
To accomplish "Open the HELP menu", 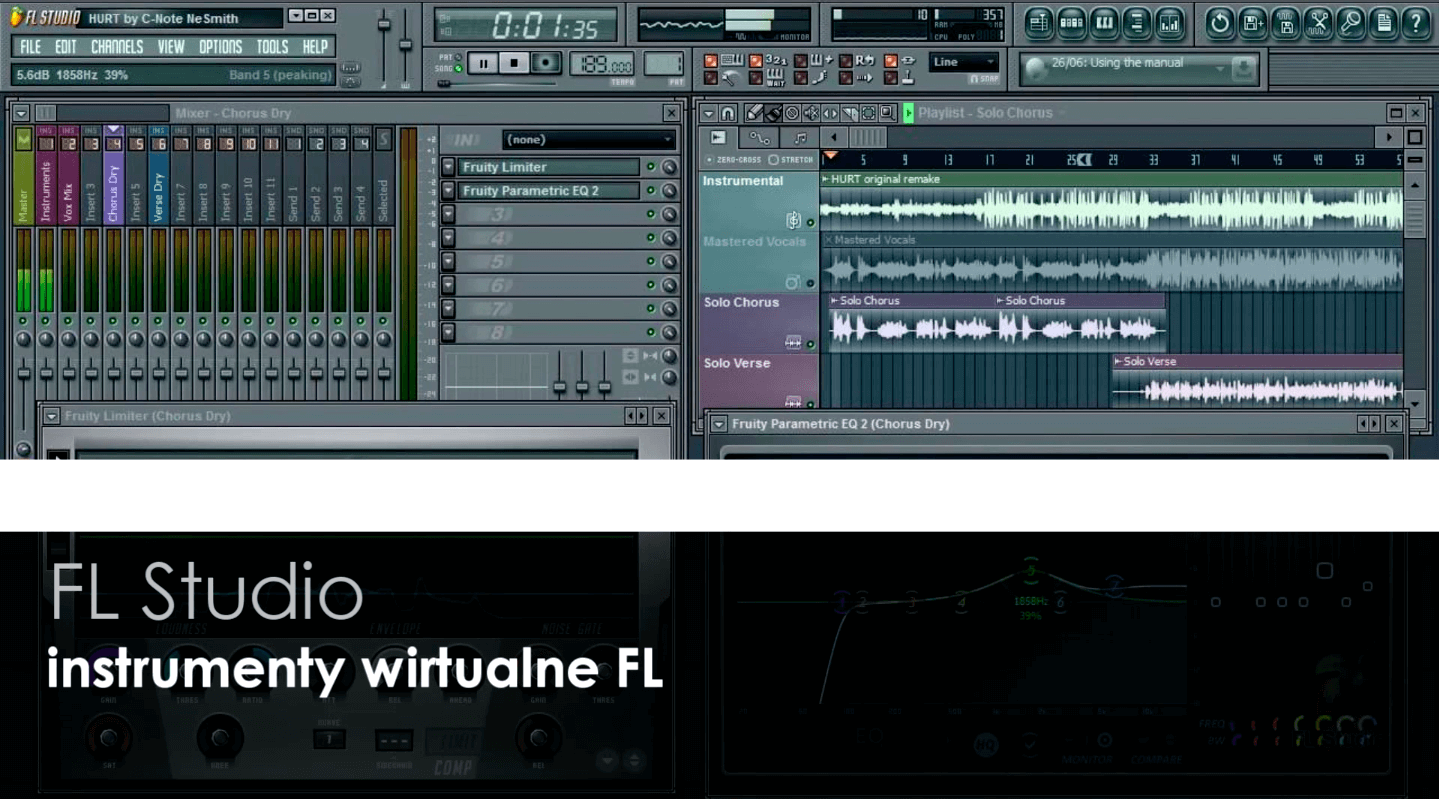I will coord(315,47).
